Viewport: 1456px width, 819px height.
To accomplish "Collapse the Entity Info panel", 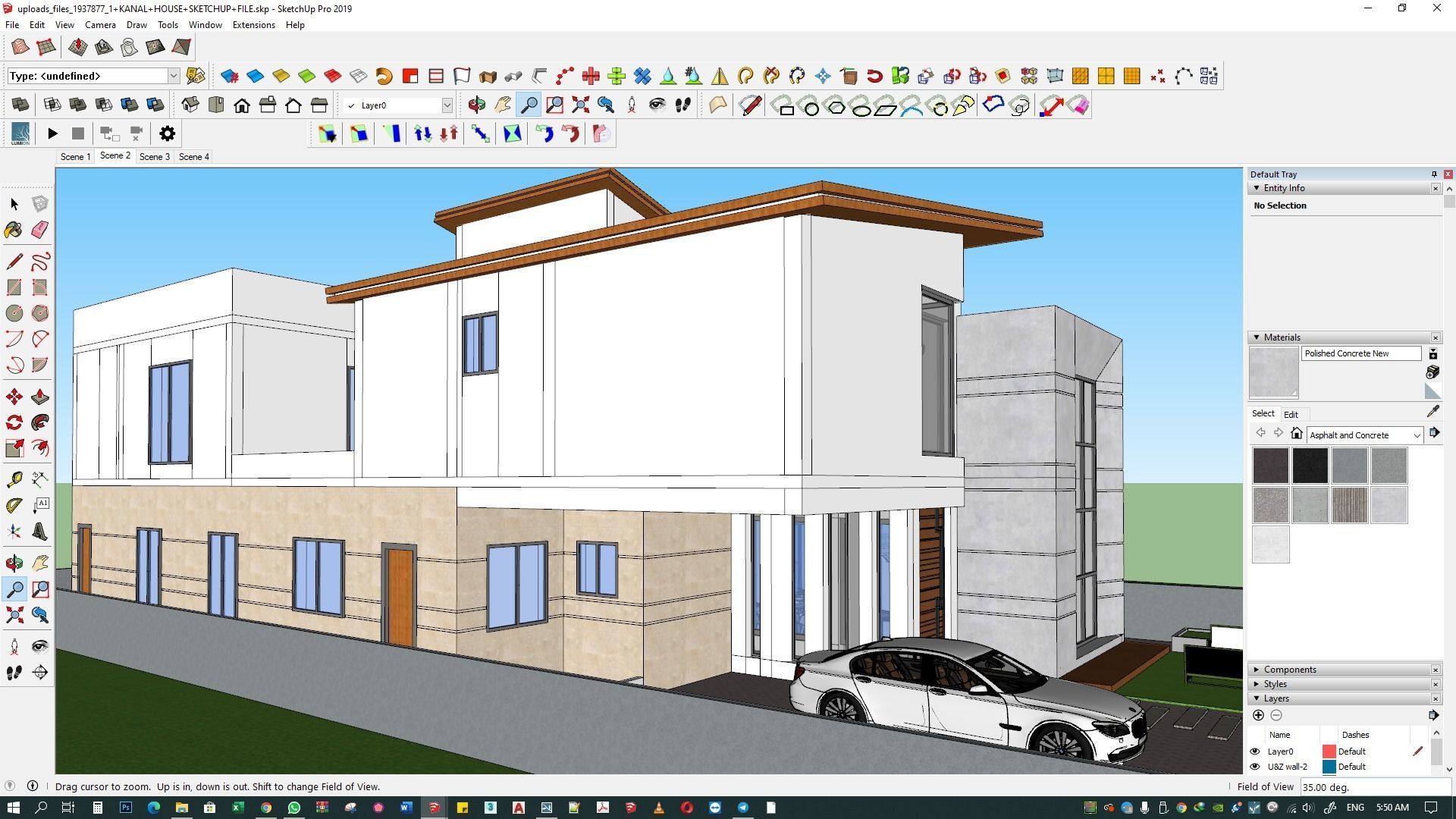I will [1257, 188].
